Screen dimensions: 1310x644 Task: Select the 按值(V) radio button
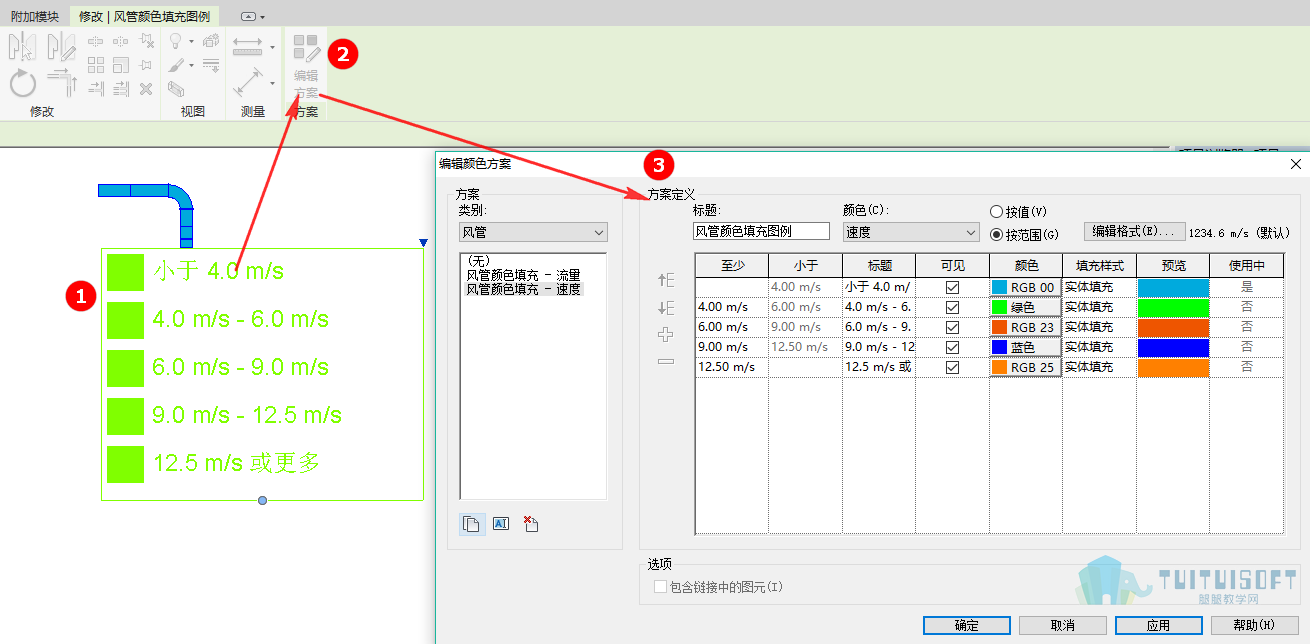pos(996,212)
